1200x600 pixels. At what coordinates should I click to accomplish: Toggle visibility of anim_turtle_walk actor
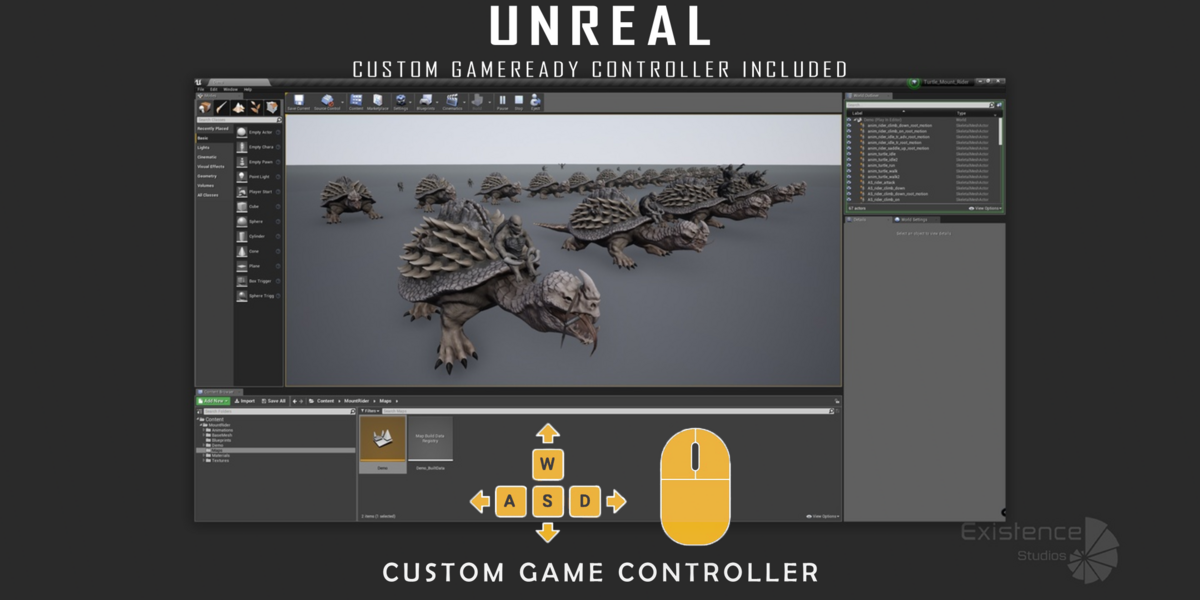point(849,171)
